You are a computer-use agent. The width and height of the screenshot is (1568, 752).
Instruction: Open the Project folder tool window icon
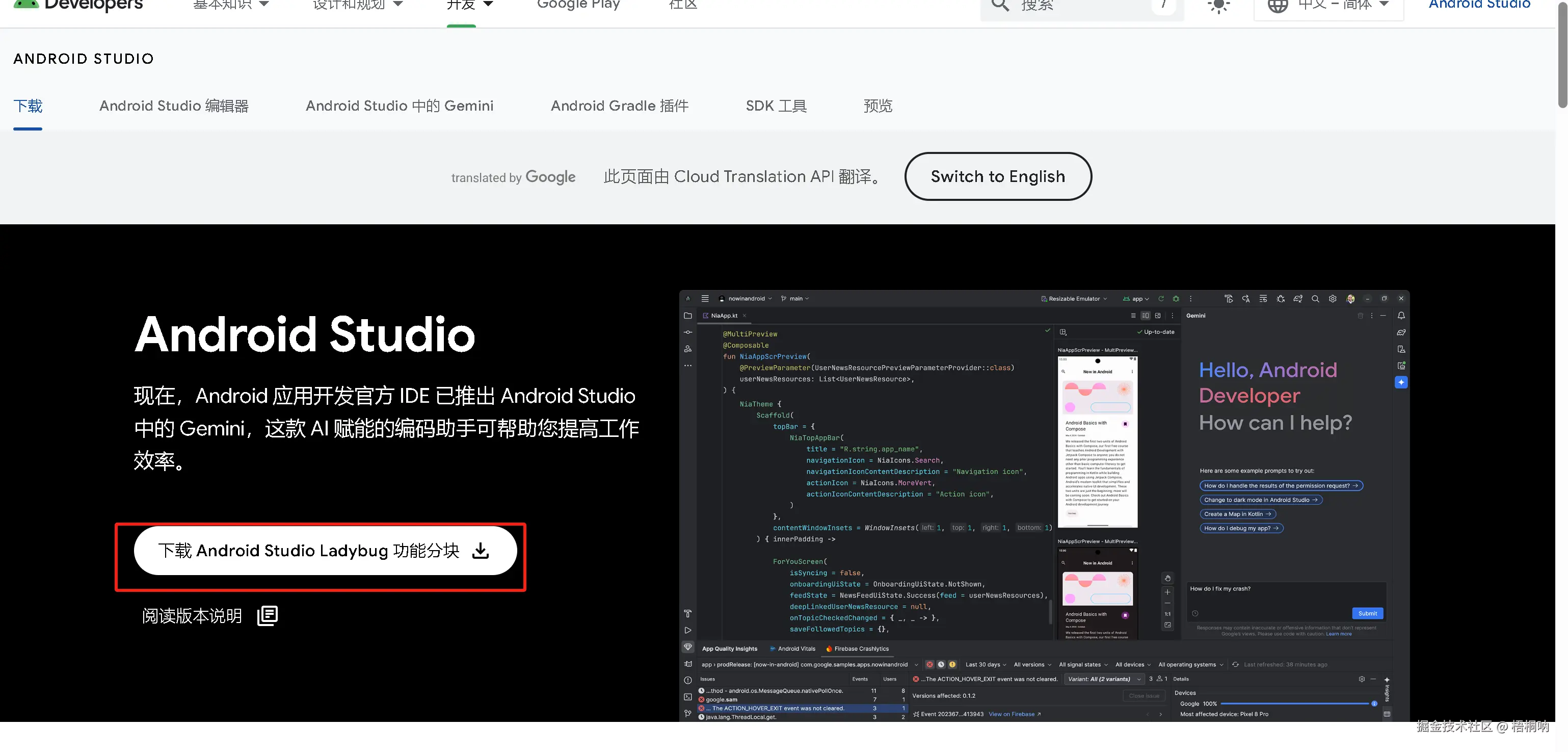[x=688, y=316]
